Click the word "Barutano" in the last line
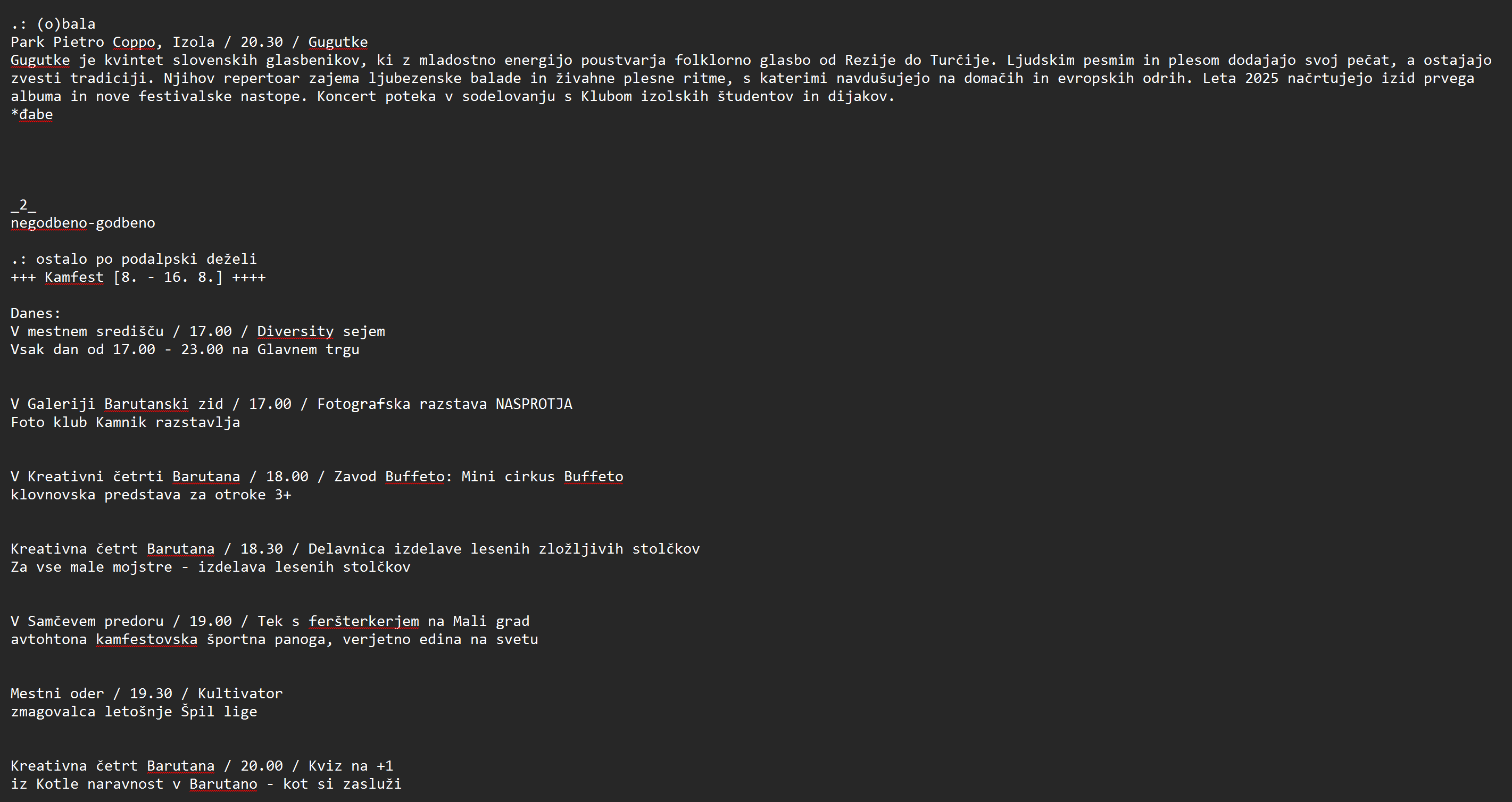 coord(223,784)
